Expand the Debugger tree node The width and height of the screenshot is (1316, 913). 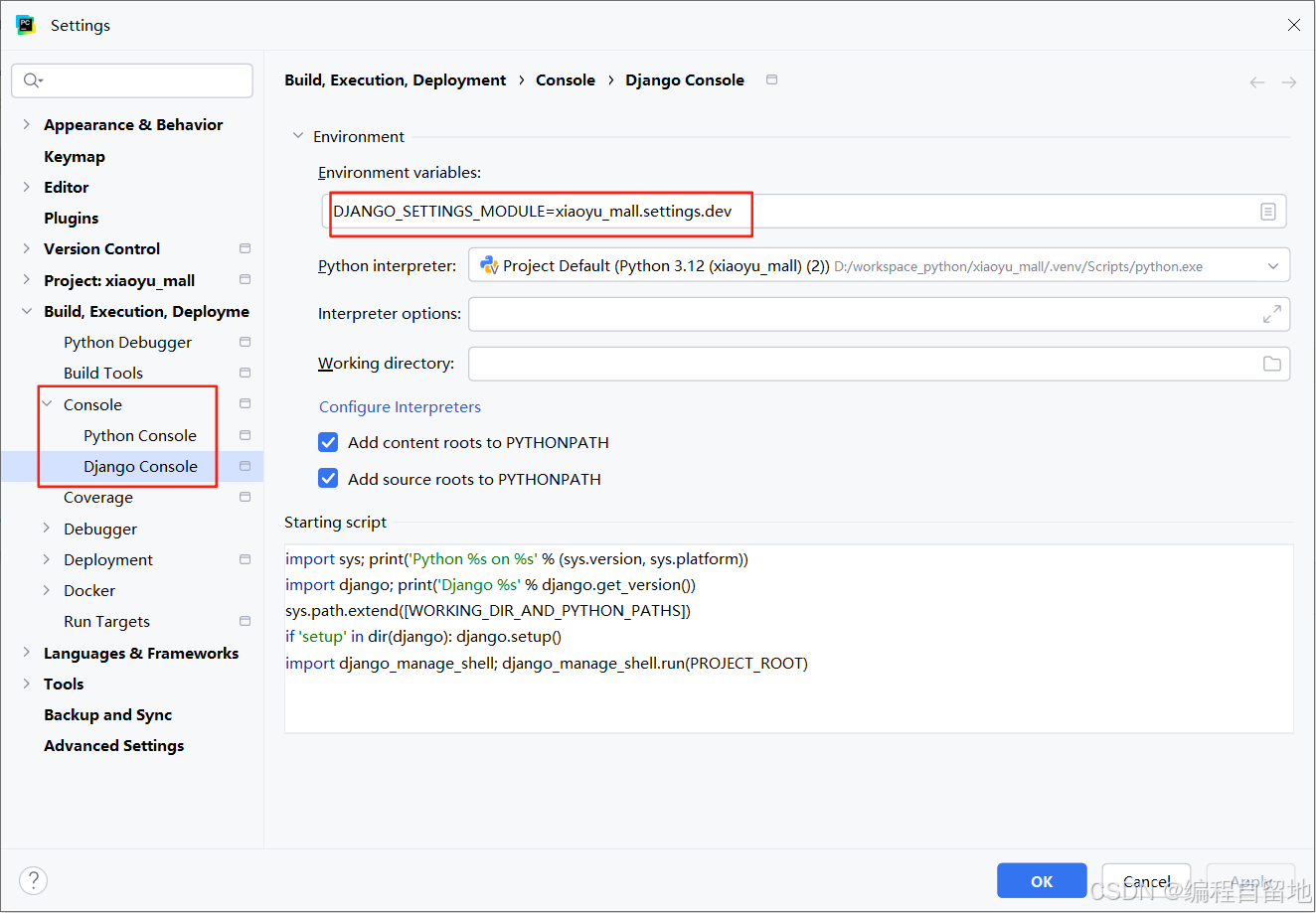(x=47, y=529)
